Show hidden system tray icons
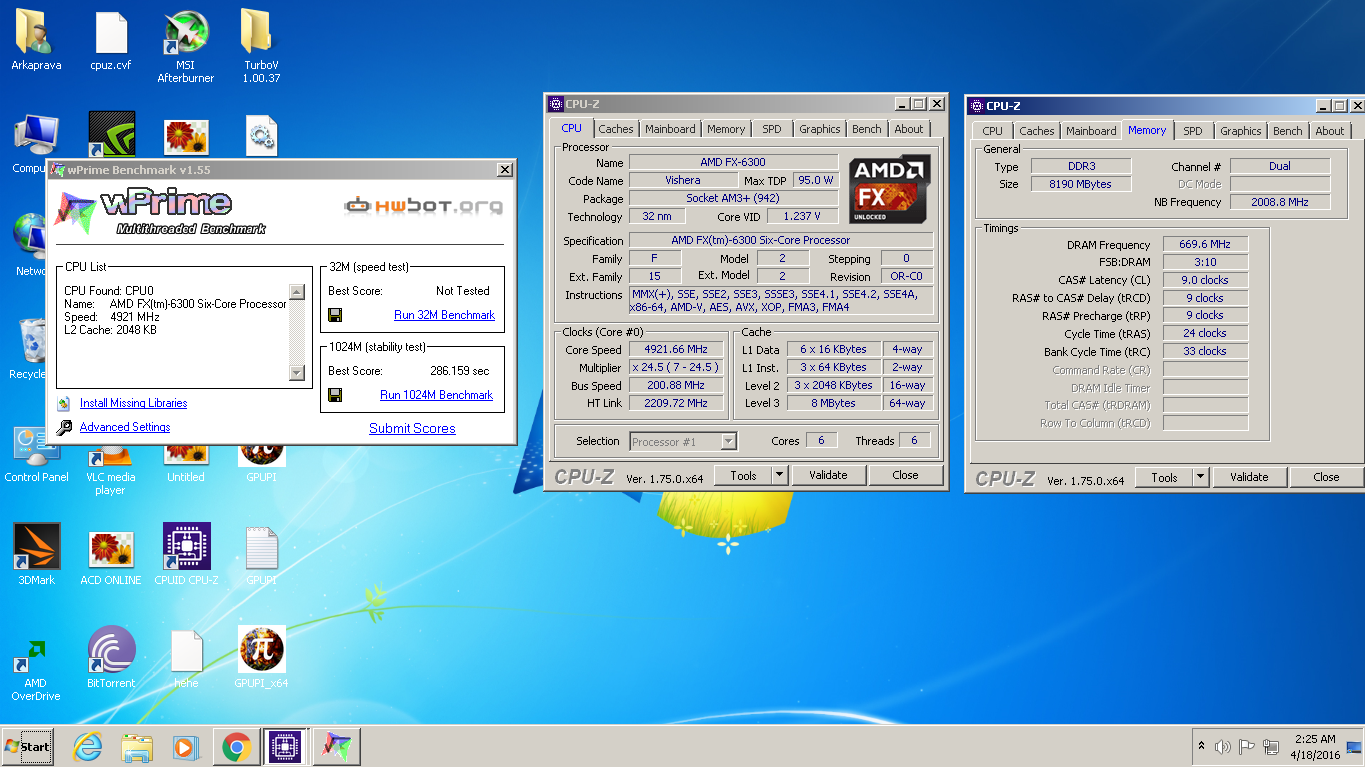Screen dimensions: 1365x767 click(x=1201, y=747)
